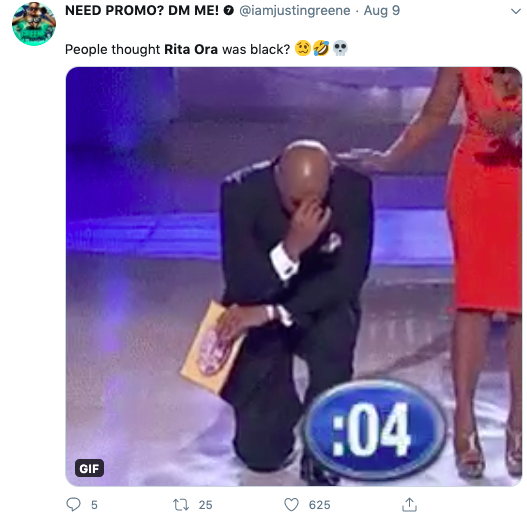Visit the @iamjustingreene handle link

point(295,11)
